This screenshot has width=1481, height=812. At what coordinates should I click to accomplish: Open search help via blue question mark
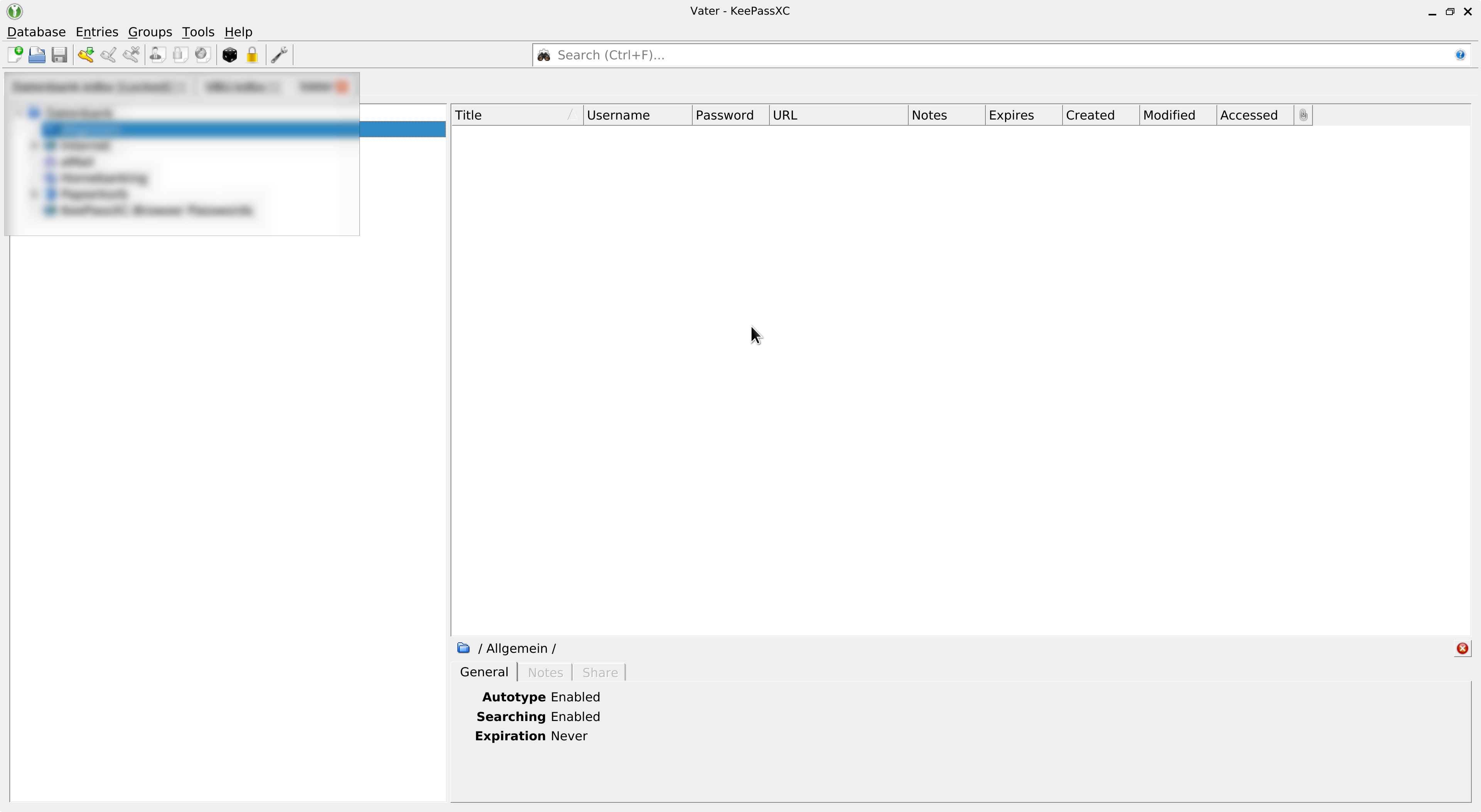[x=1460, y=55]
